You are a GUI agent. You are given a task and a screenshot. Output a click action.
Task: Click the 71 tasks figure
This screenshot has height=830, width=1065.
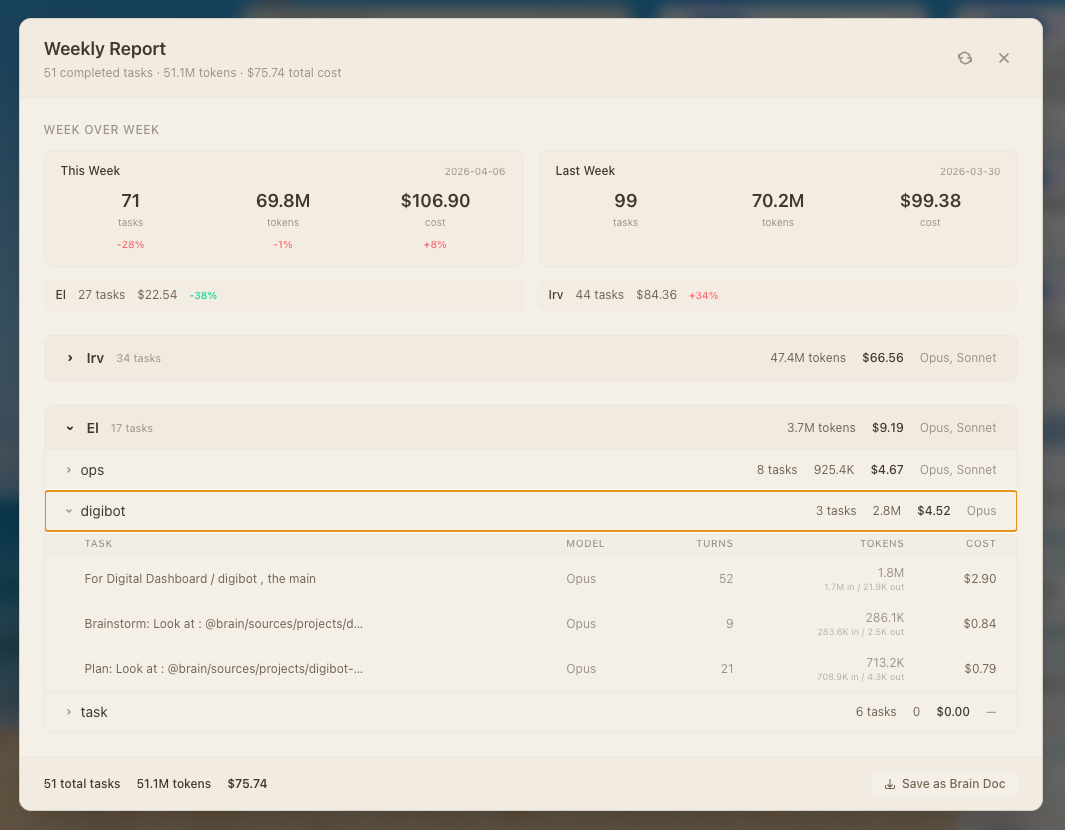(130, 200)
